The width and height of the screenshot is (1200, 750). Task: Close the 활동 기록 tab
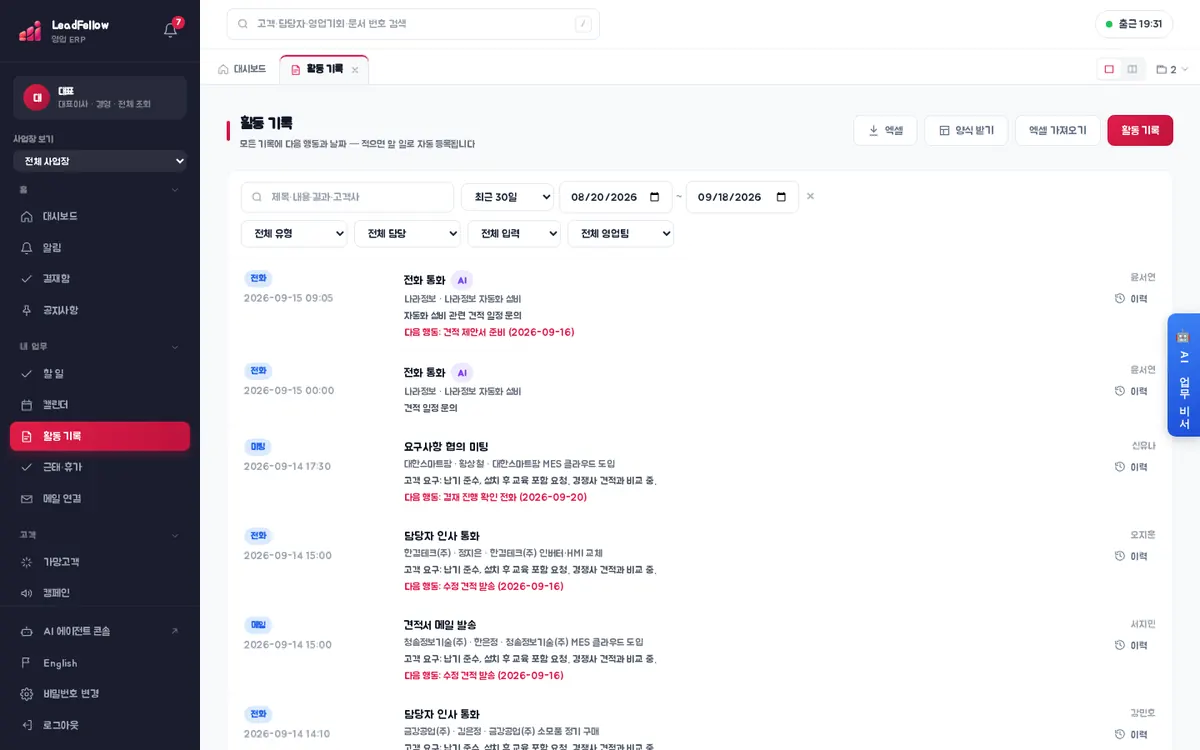[x=355, y=70]
